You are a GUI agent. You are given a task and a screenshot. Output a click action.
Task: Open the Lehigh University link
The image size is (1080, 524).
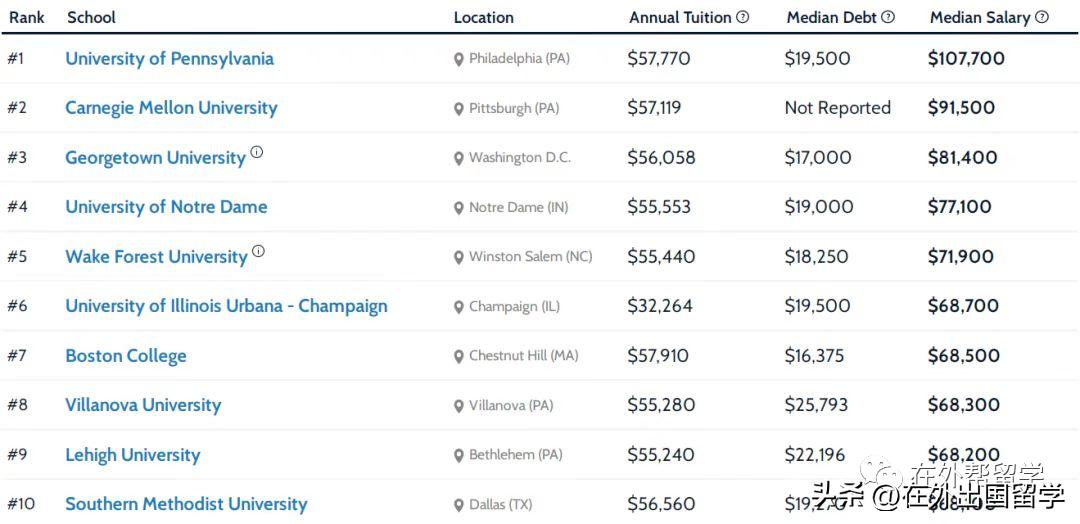click(x=133, y=455)
